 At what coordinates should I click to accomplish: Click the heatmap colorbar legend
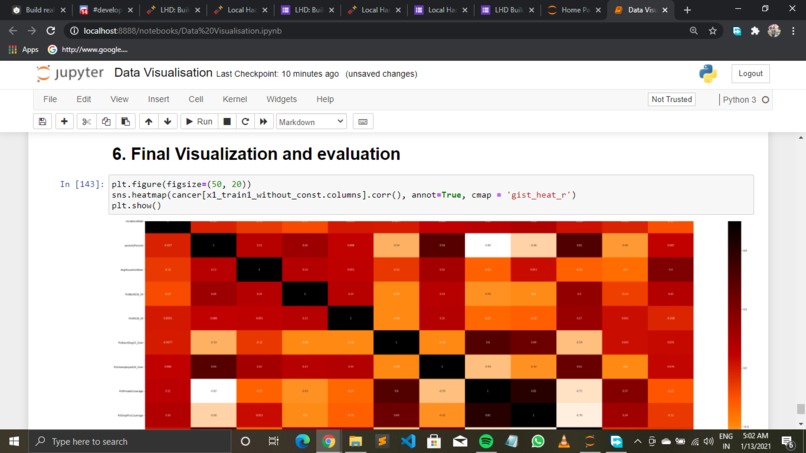(735, 325)
